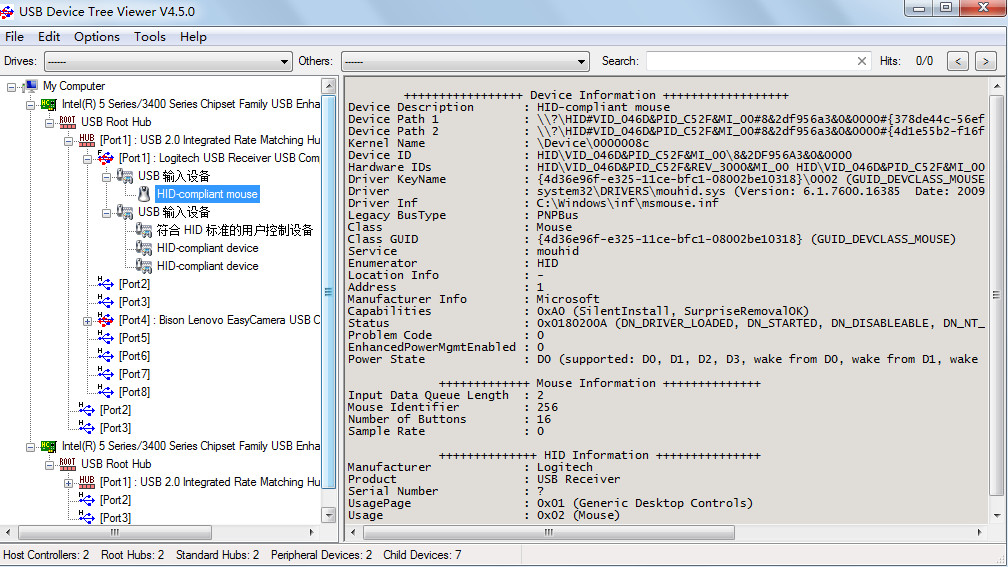This screenshot has height=567, width=1008.
Task: Click the empty Port5 USB icon
Action: coord(105,338)
